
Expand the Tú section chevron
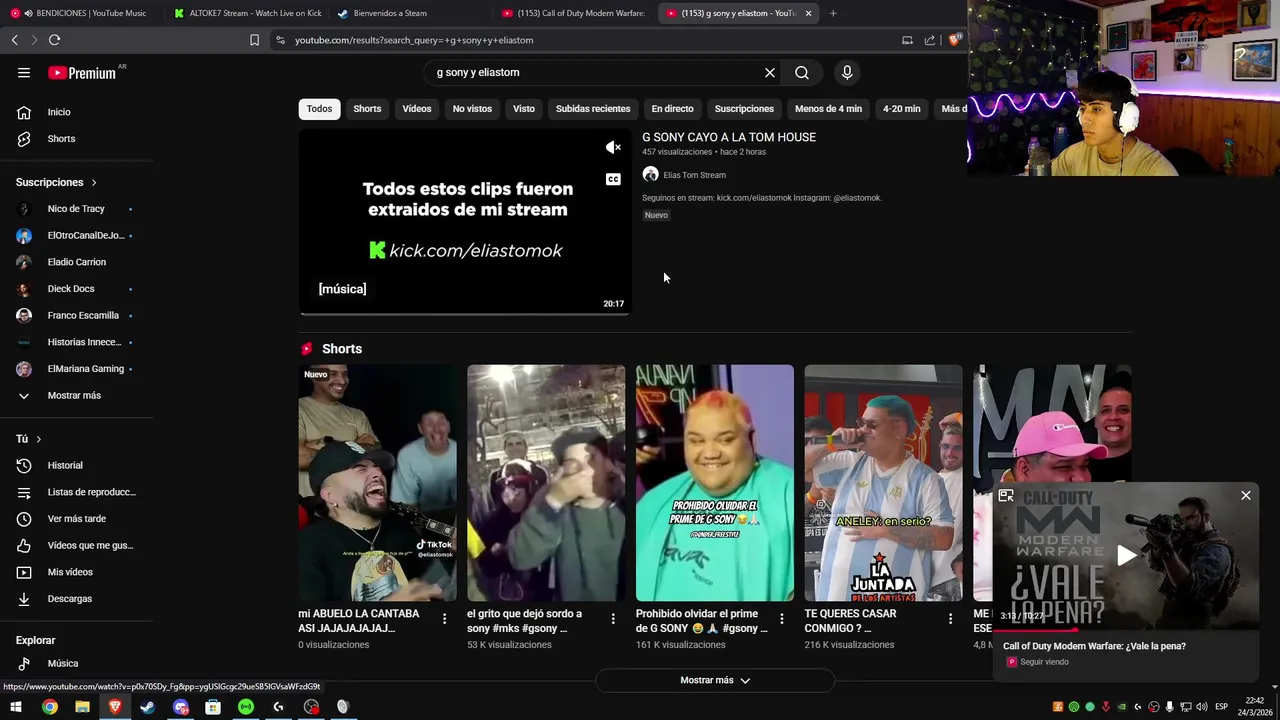[x=39, y=439]
